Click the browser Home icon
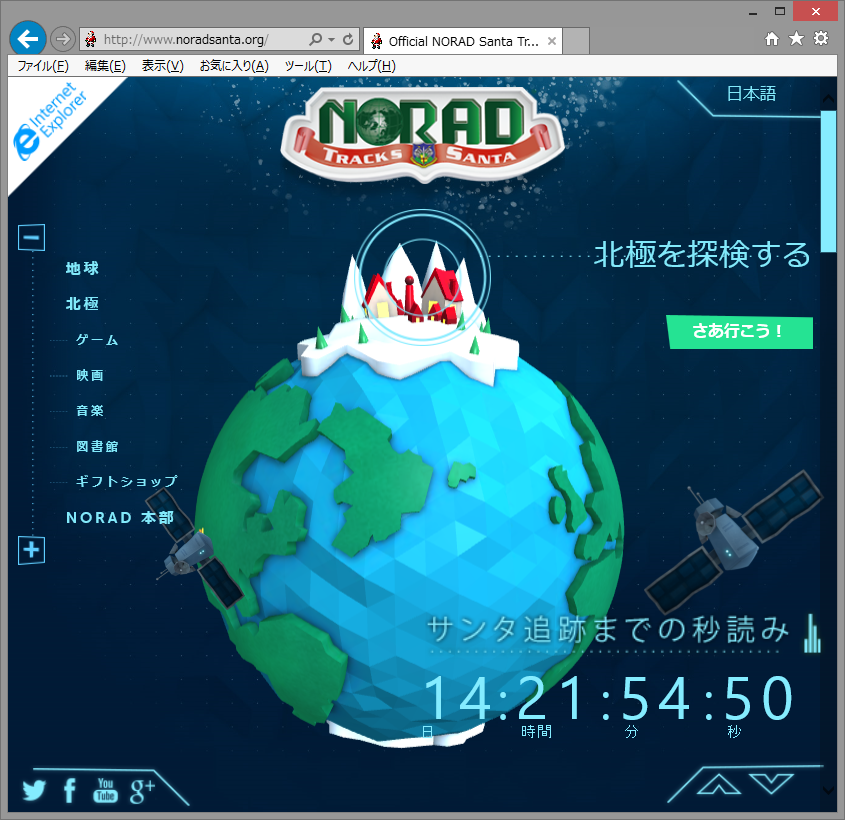845x820 pixels. 771,37
